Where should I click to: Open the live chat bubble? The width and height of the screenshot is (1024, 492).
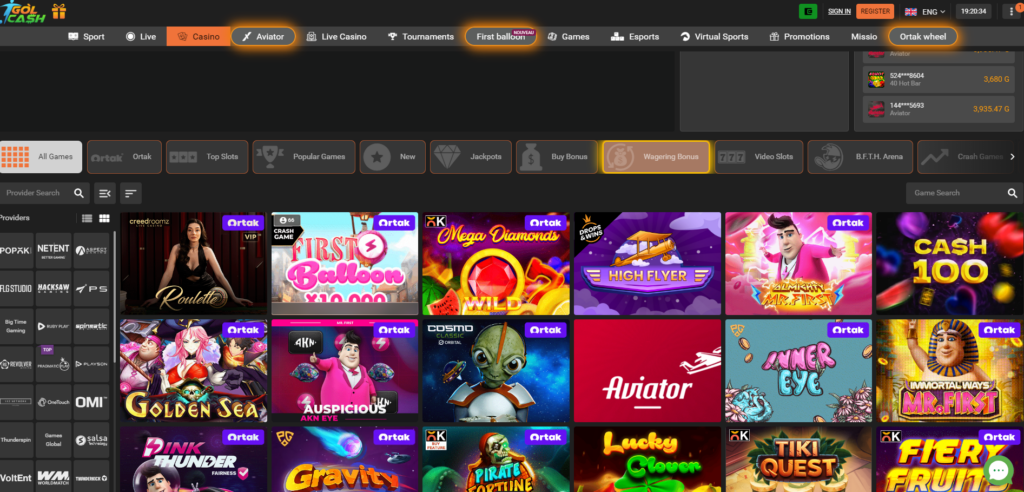tap(998, 470)
